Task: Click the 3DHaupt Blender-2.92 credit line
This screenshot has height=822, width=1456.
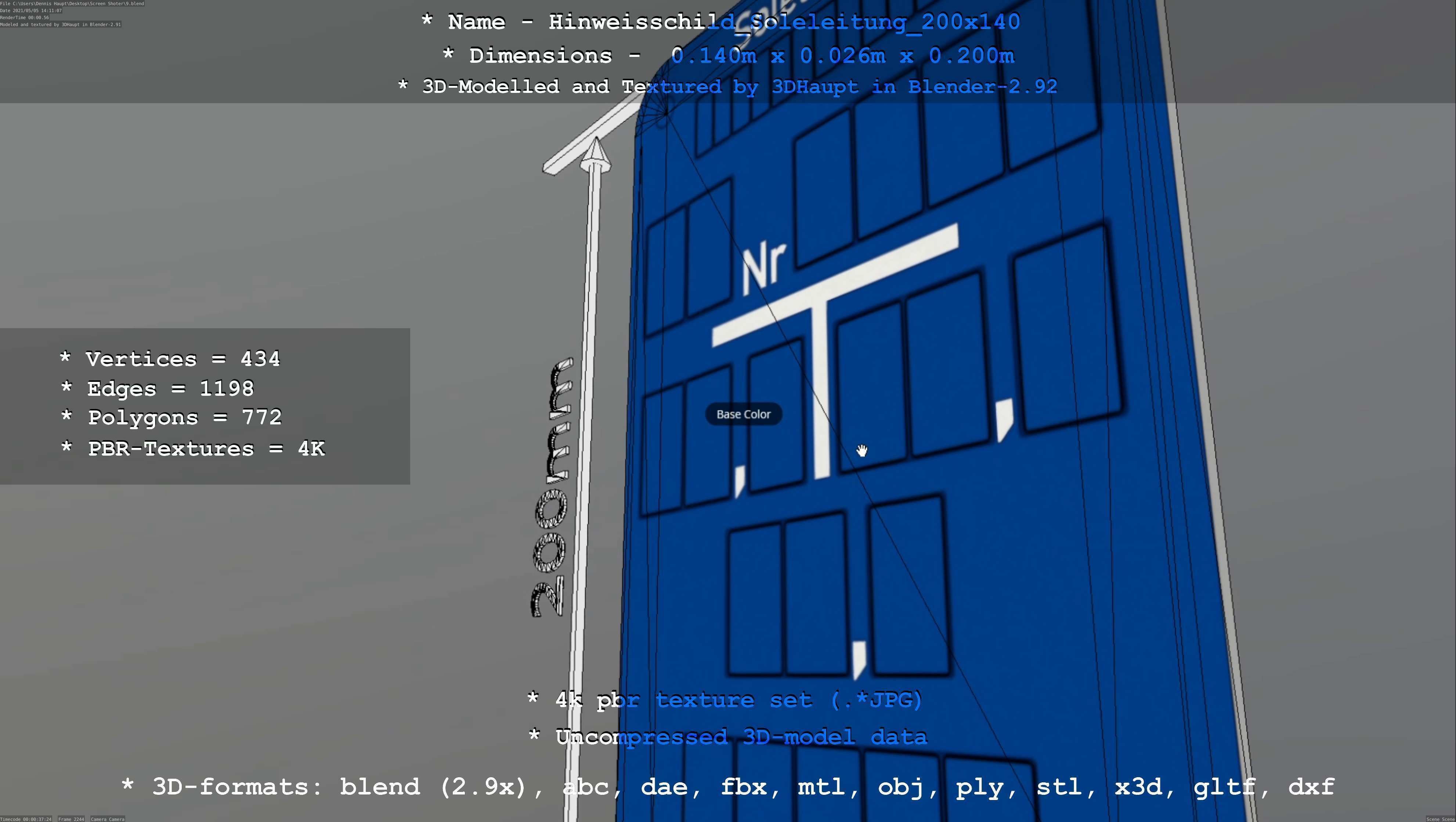Action: pos(727,87)
